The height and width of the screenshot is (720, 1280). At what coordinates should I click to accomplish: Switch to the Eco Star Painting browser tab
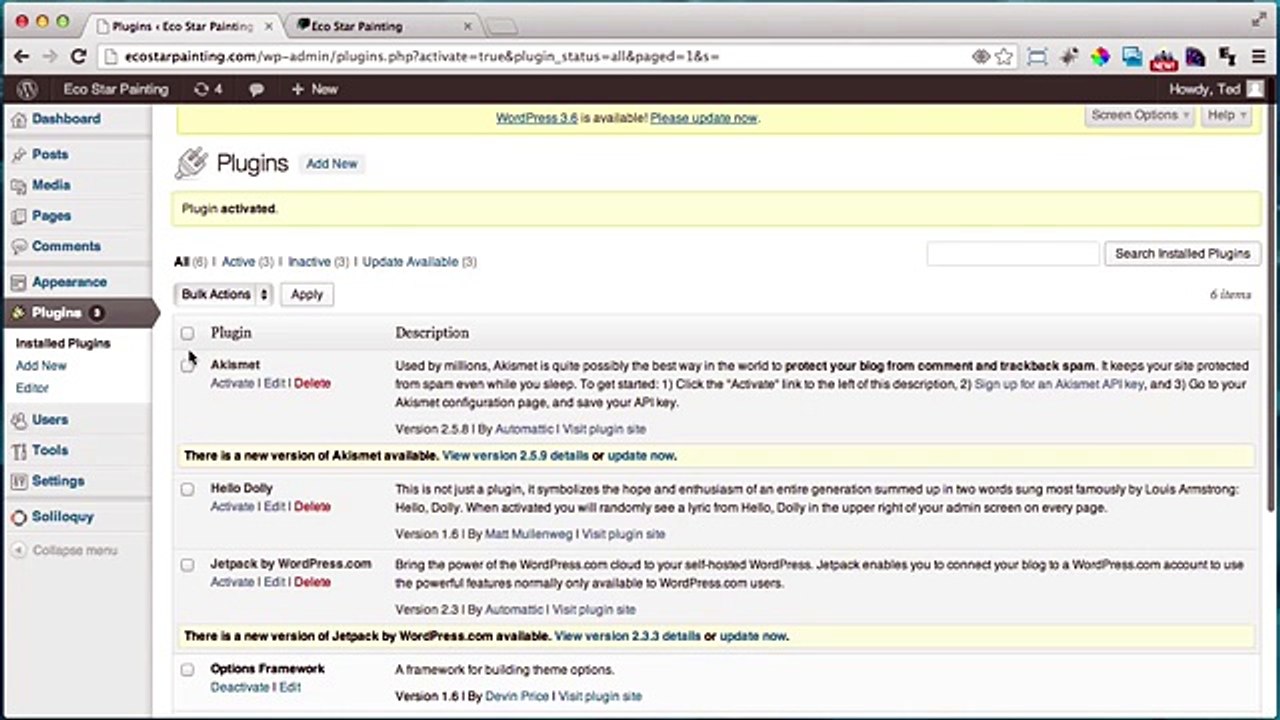378,26
